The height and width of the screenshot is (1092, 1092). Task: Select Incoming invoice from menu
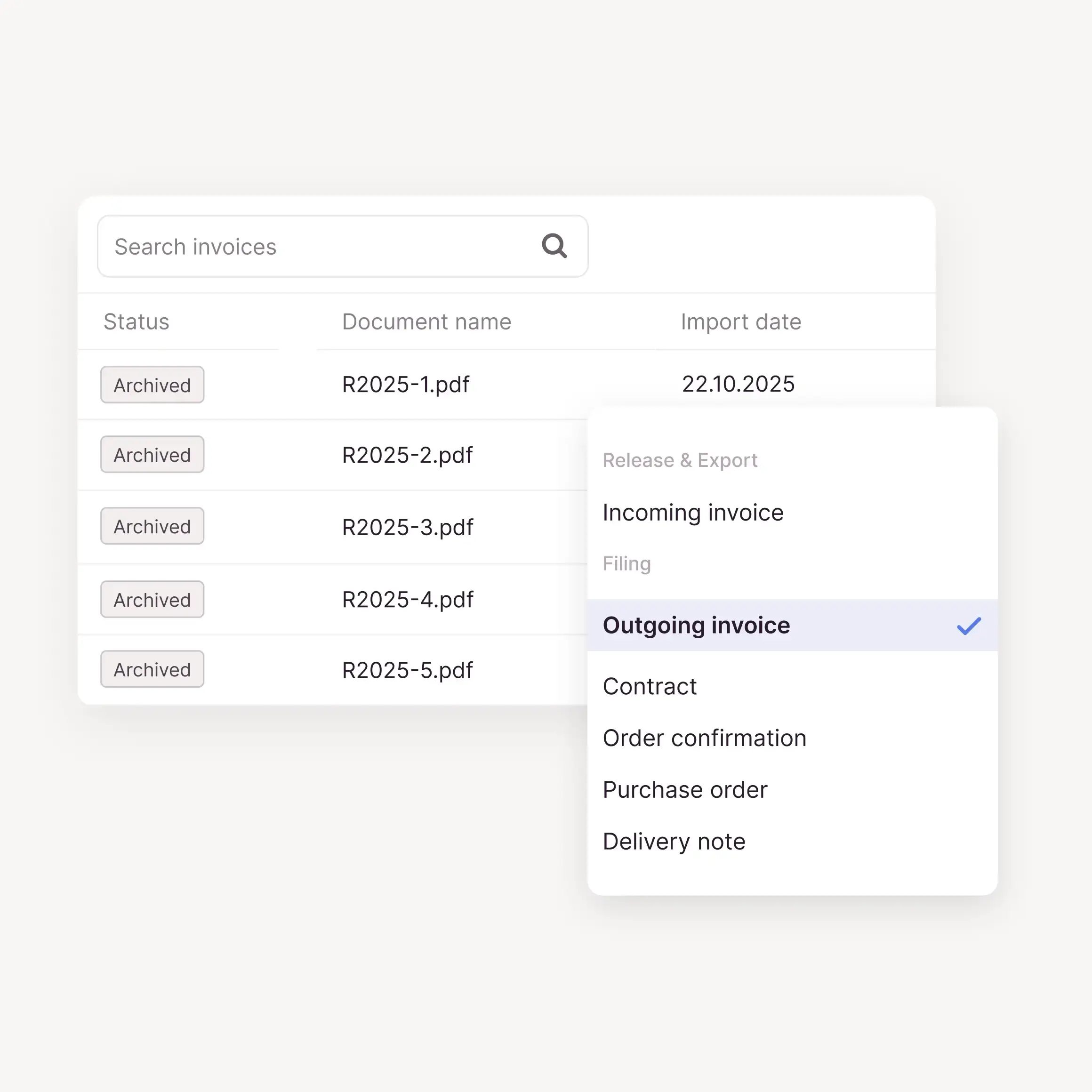pos(692,513)
